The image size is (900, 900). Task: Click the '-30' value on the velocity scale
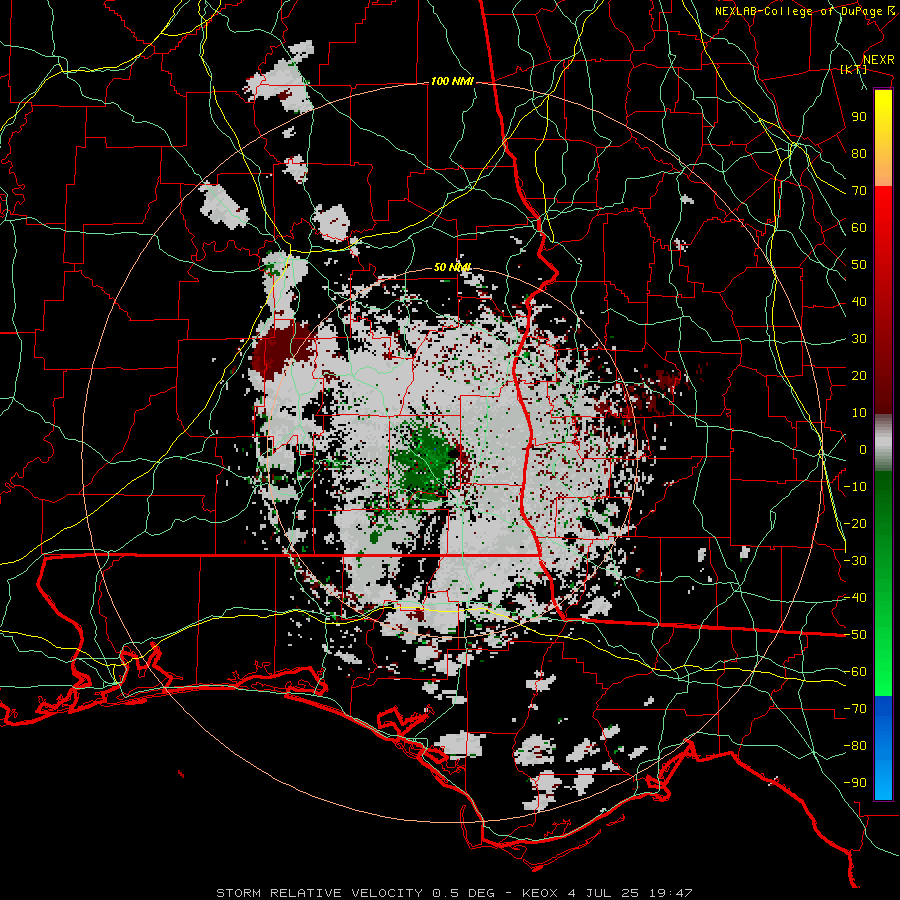tap(855, 561)
